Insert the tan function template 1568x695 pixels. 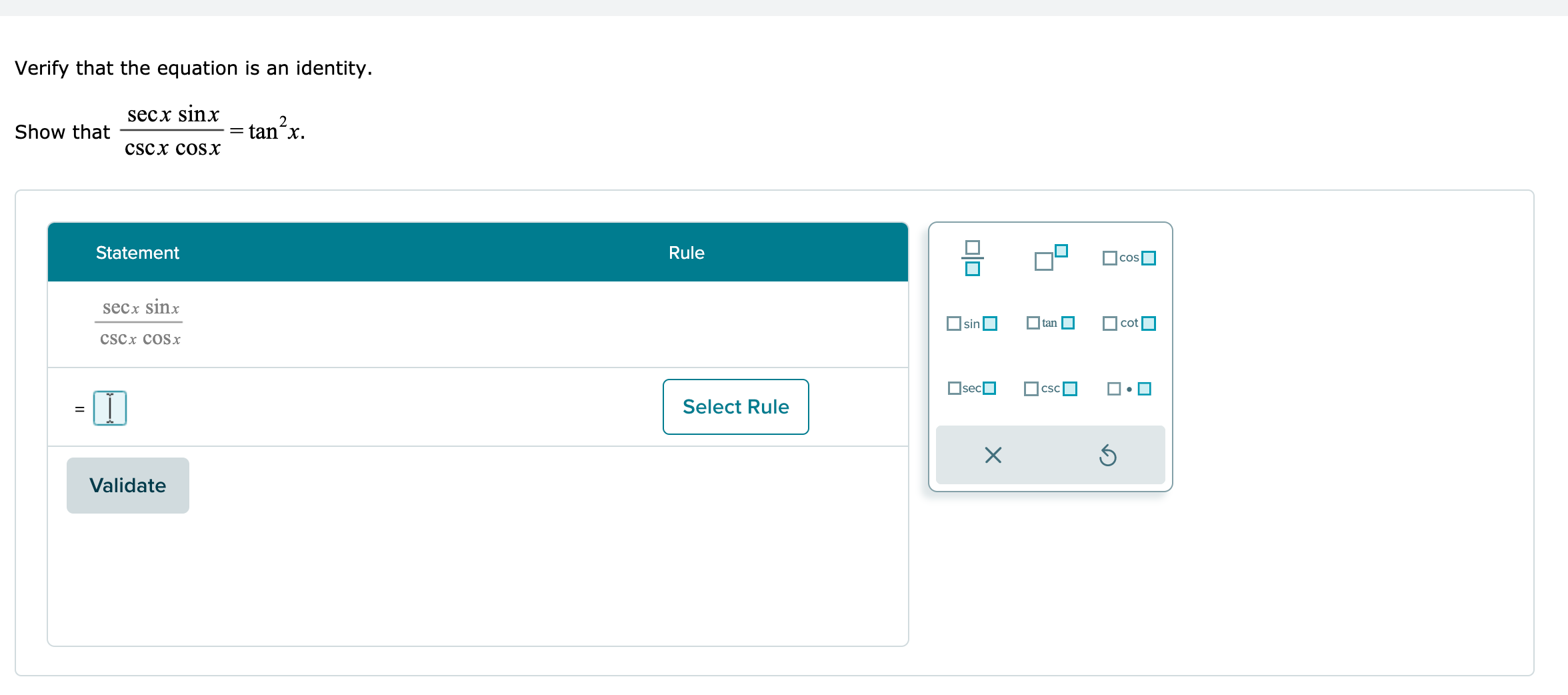[1051, 323]
